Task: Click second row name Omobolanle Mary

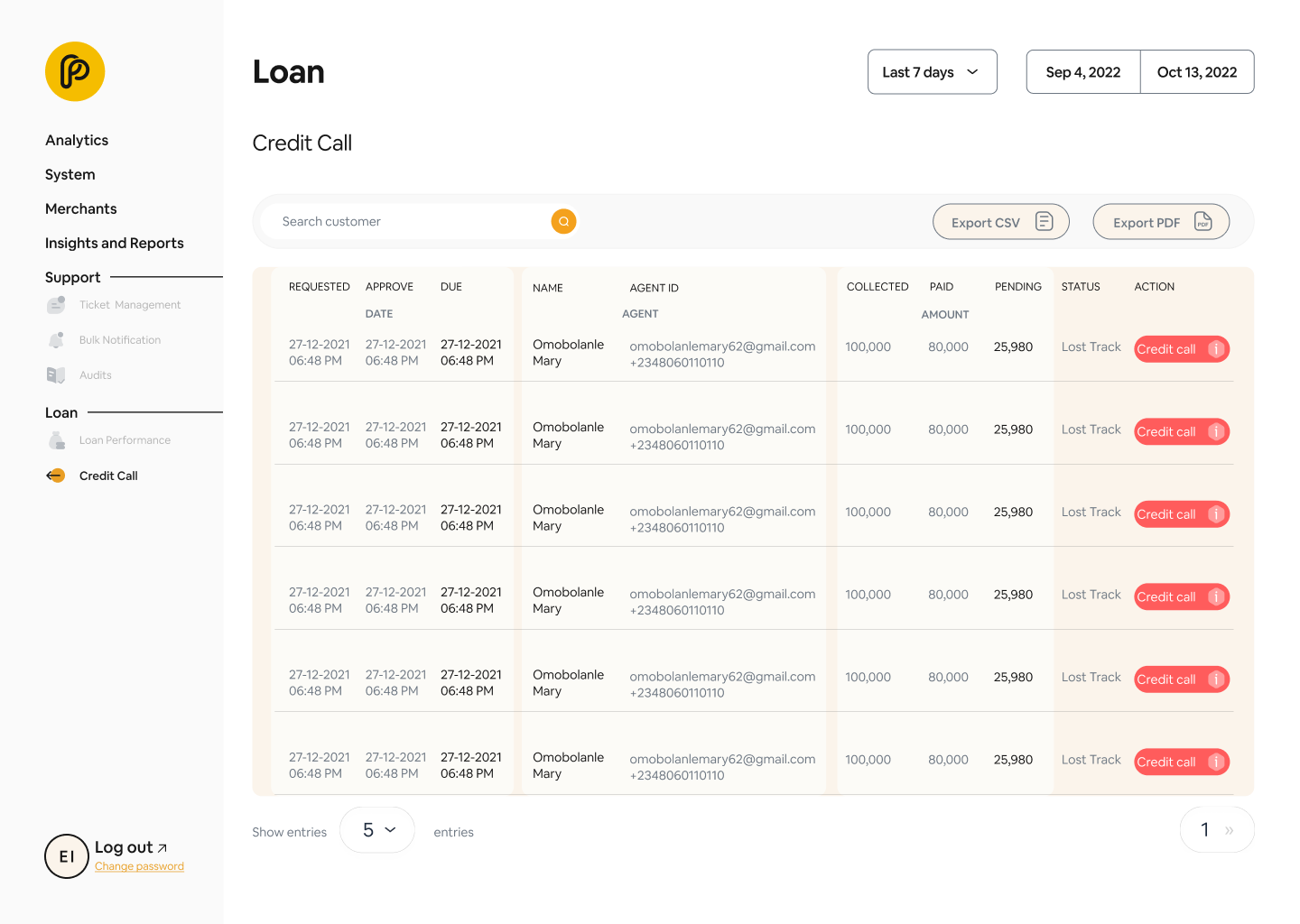Action: click(x=568, y=436)
